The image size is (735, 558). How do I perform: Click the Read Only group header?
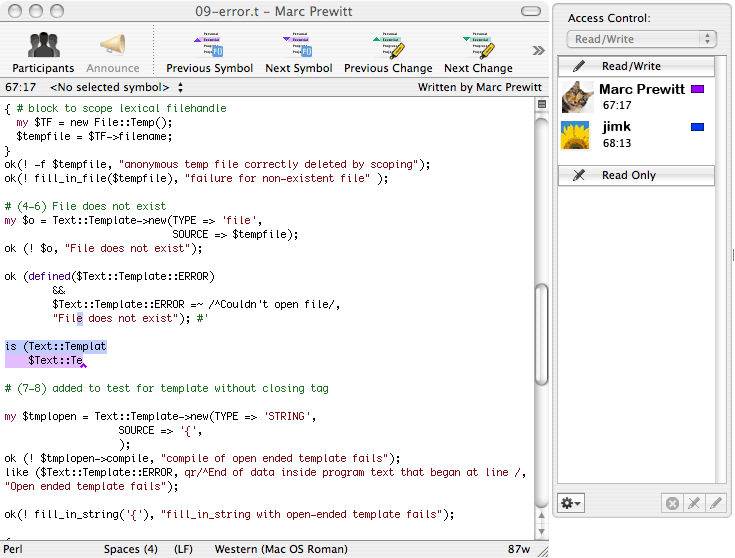pyautogui.click(x=637, y=175)
